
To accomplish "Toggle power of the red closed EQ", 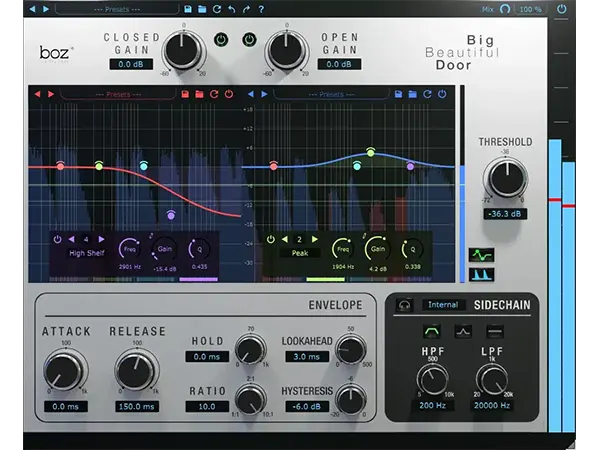I will tap(229, 94).
